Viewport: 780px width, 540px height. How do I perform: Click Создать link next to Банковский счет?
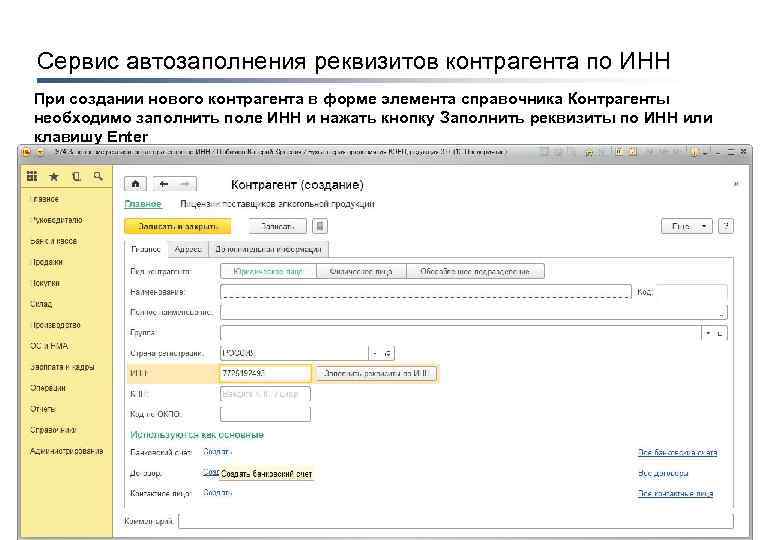pyautogui.click(x=217, y=451)
